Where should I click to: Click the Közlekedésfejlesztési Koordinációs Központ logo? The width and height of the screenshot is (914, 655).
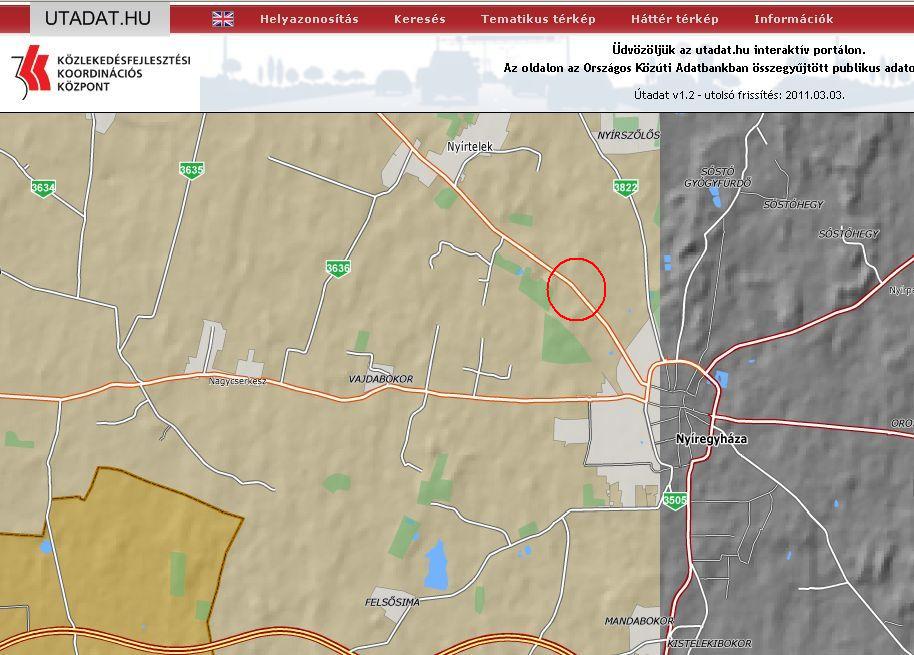100,73
